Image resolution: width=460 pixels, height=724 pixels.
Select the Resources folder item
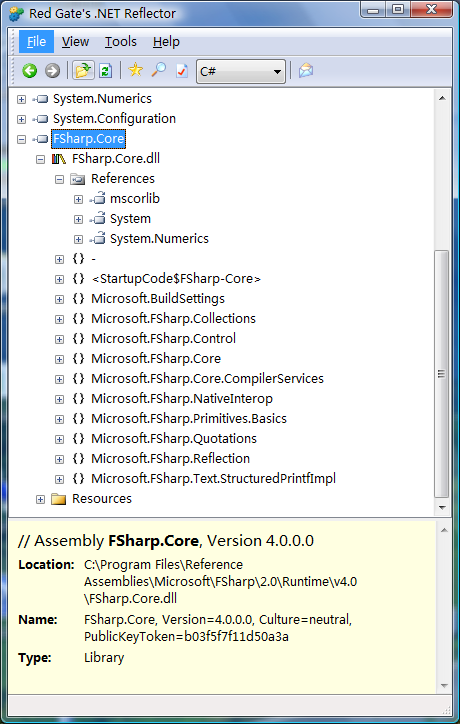click(102, 498)
